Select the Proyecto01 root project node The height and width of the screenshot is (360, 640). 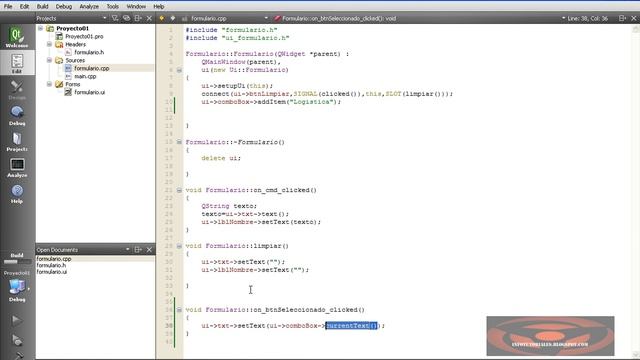pyautogui.click(x=72, y=28)
